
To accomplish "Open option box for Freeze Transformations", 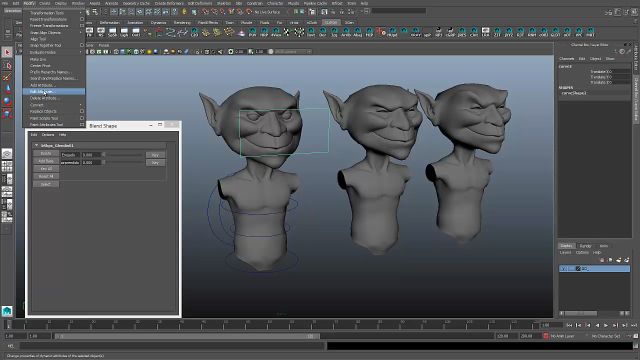I will (x=82, y=26).
